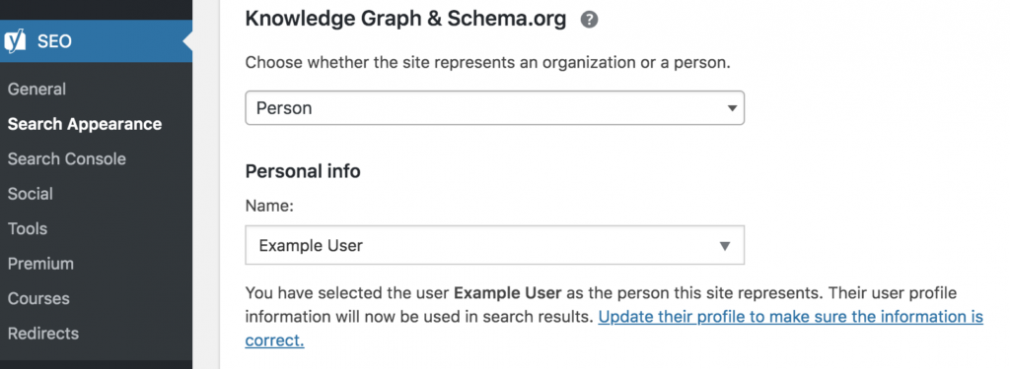Open the Search Console submenu
The height and width of the screenshot is (369, 1010).
pyautogui.click(x=66, y=158)
